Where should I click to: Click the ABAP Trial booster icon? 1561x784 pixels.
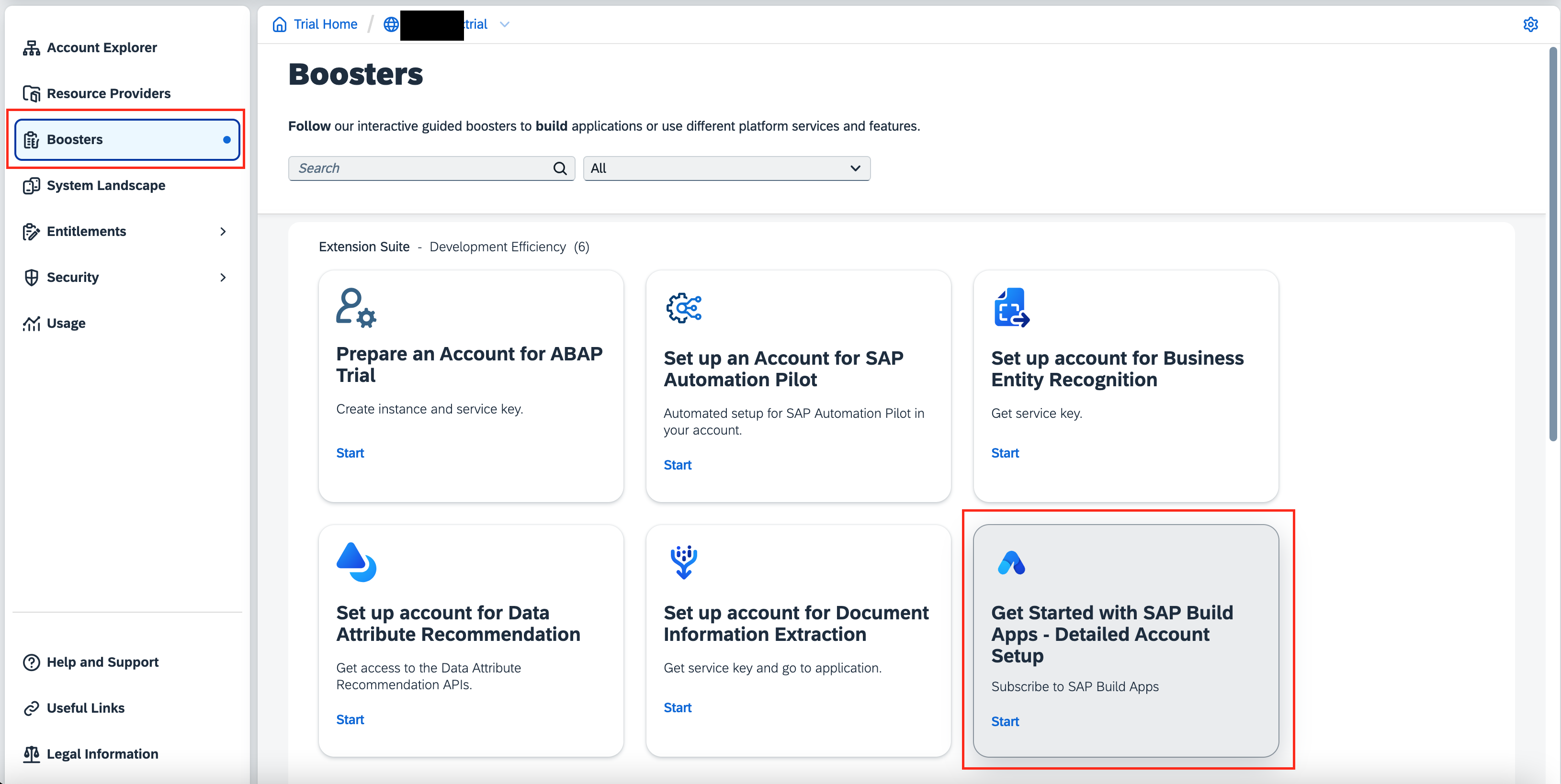[356, 308]
